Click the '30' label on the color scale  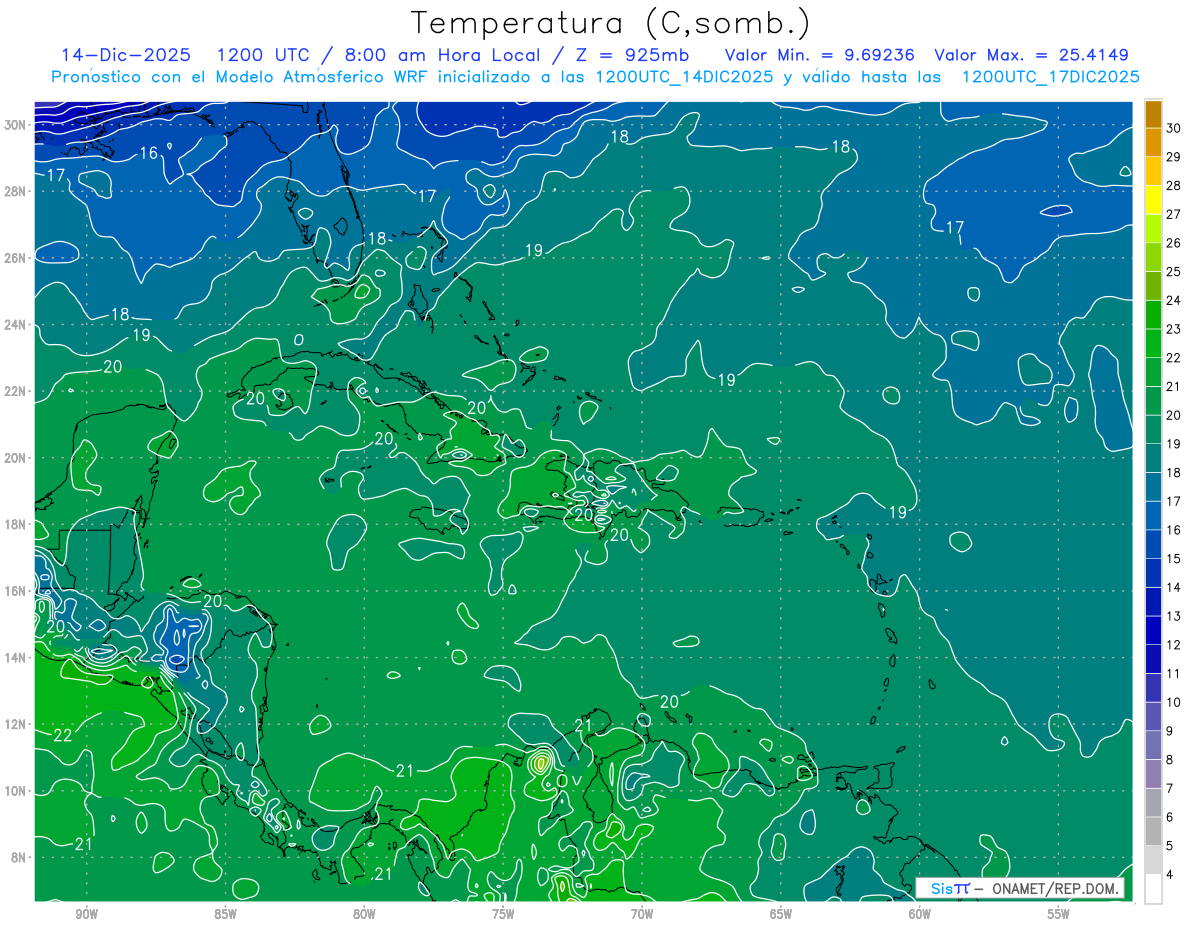tap(1174, 128)
